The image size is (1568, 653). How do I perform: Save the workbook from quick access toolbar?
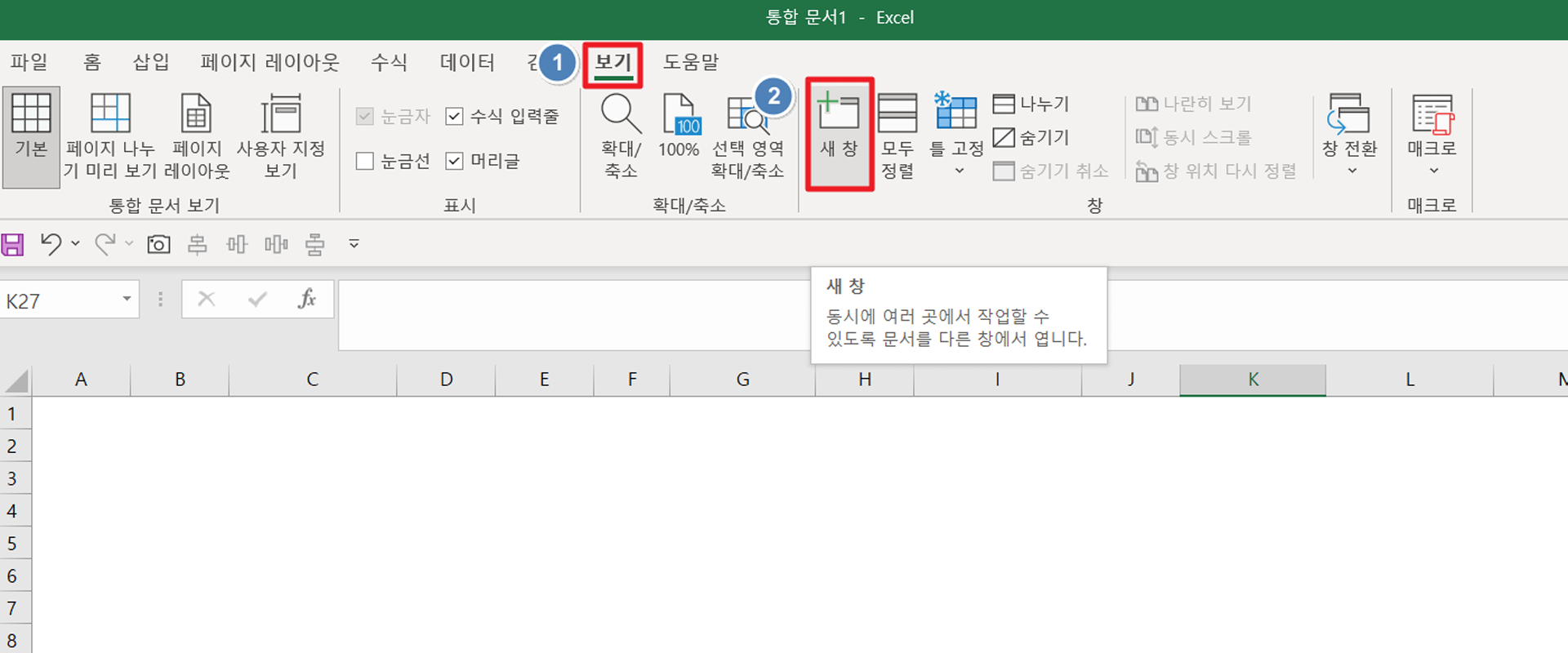click(13, 244)
